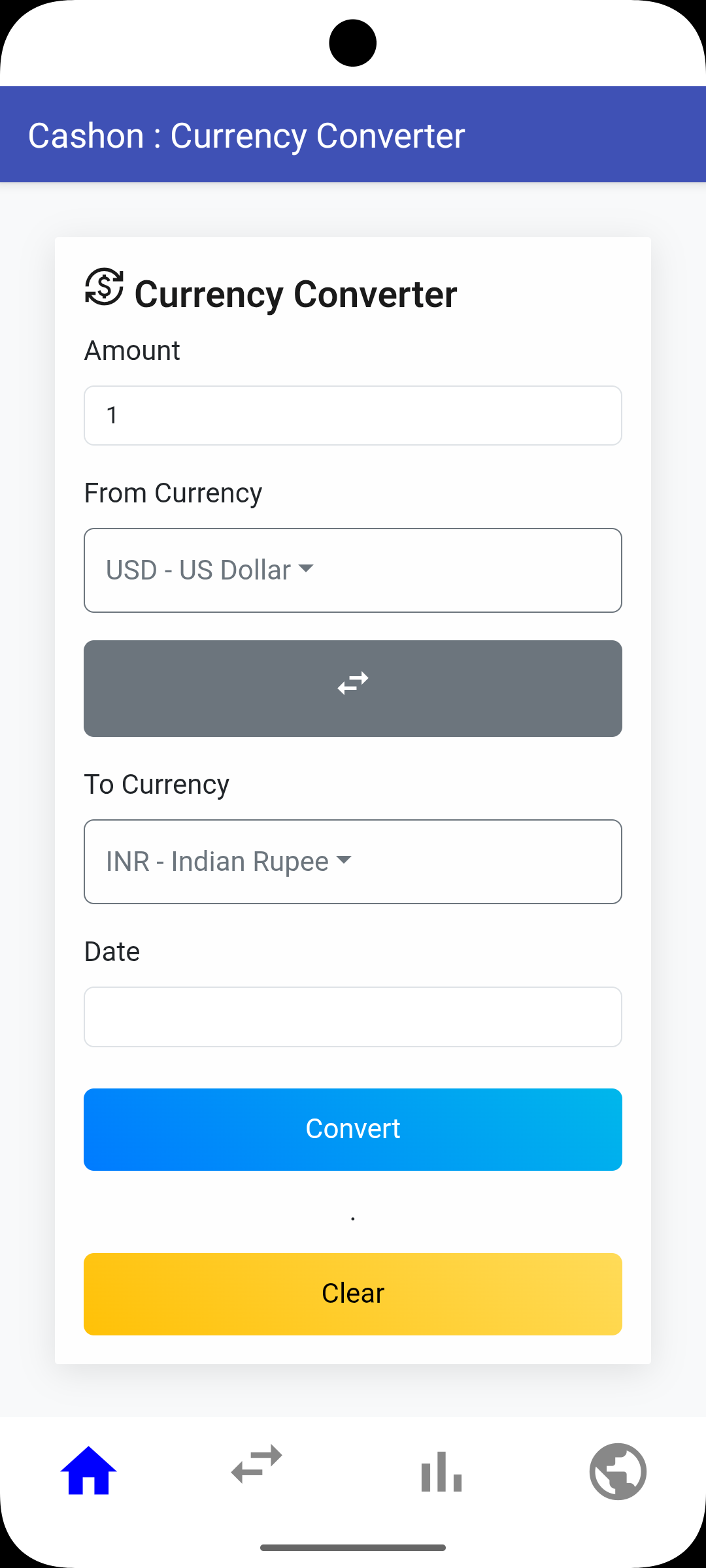The height and width of the screenshot is (1568, 706).
Task: Click the From Currency label
Action: point(173,493)
